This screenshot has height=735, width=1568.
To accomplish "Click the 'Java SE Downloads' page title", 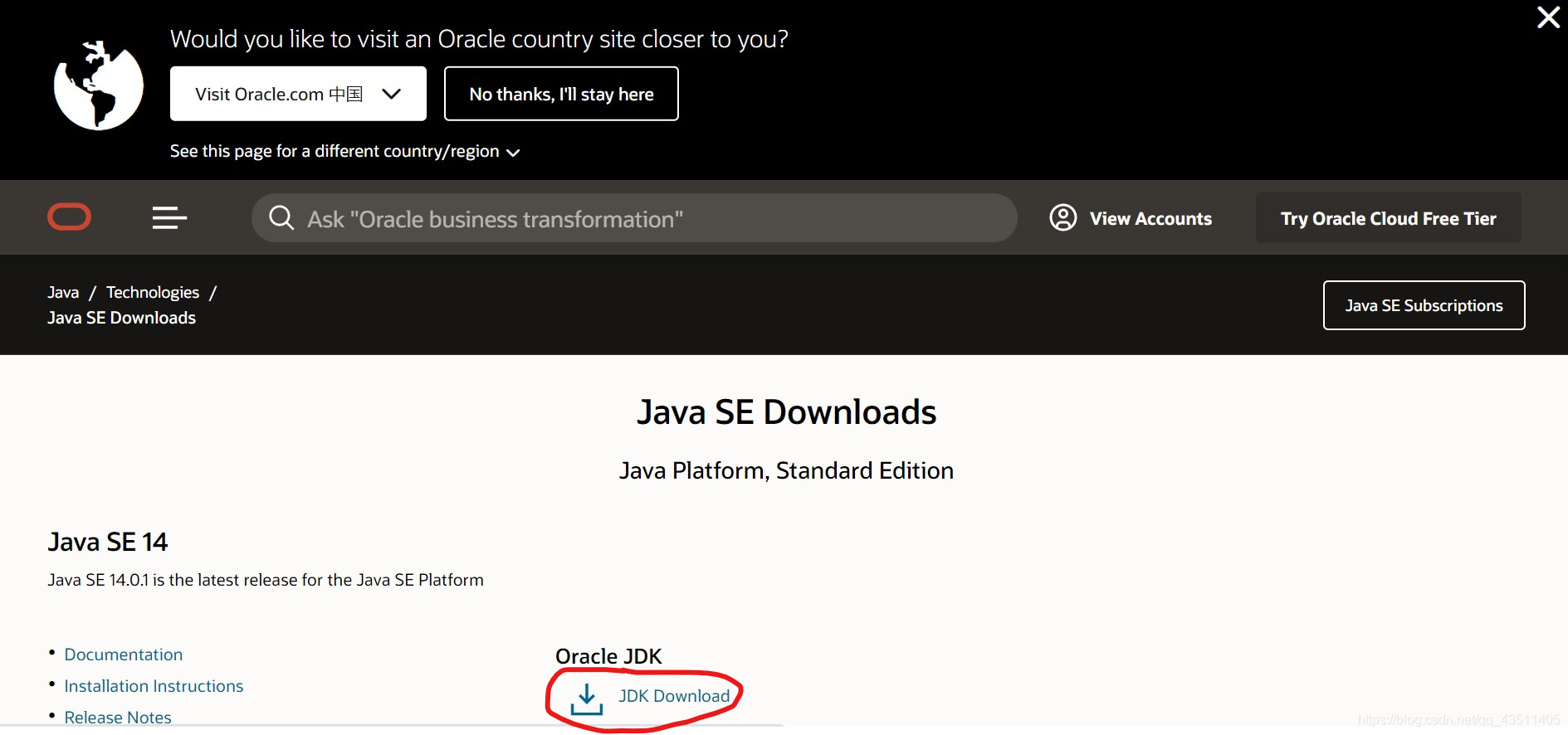I will click(786, 412).
